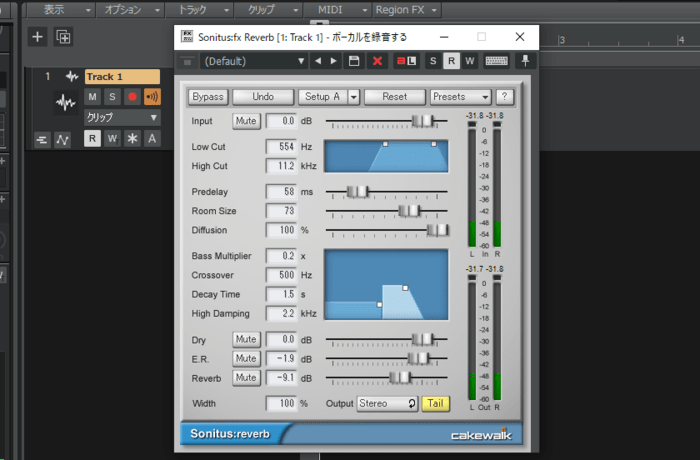The height and width of the screenshot is (460, 700).
Task: Click the Undo button in reverb
Action: point(263,97)
